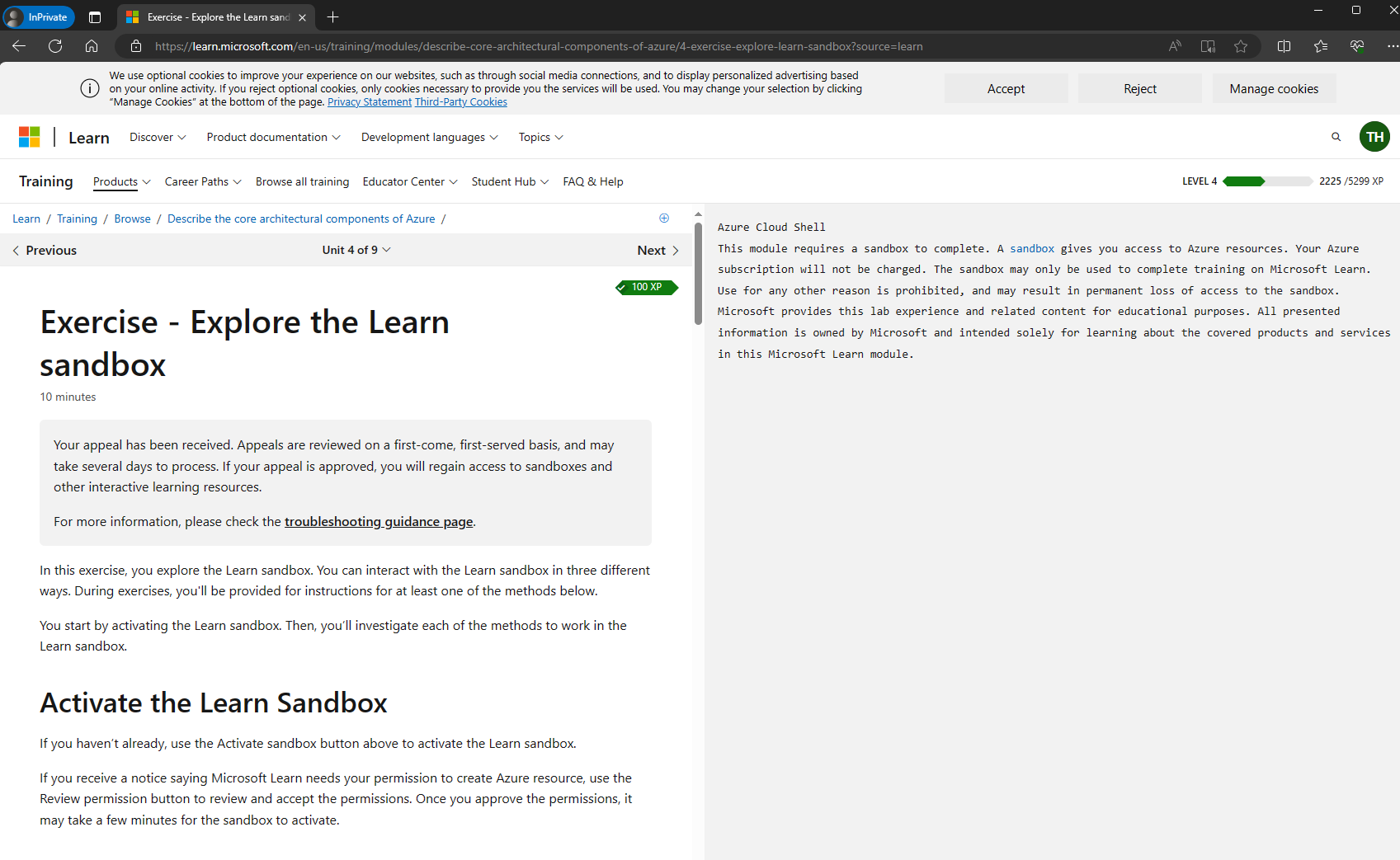Click the Learn breadcrumb link
Screen dimensions: 1400x860
coord(26,219)
